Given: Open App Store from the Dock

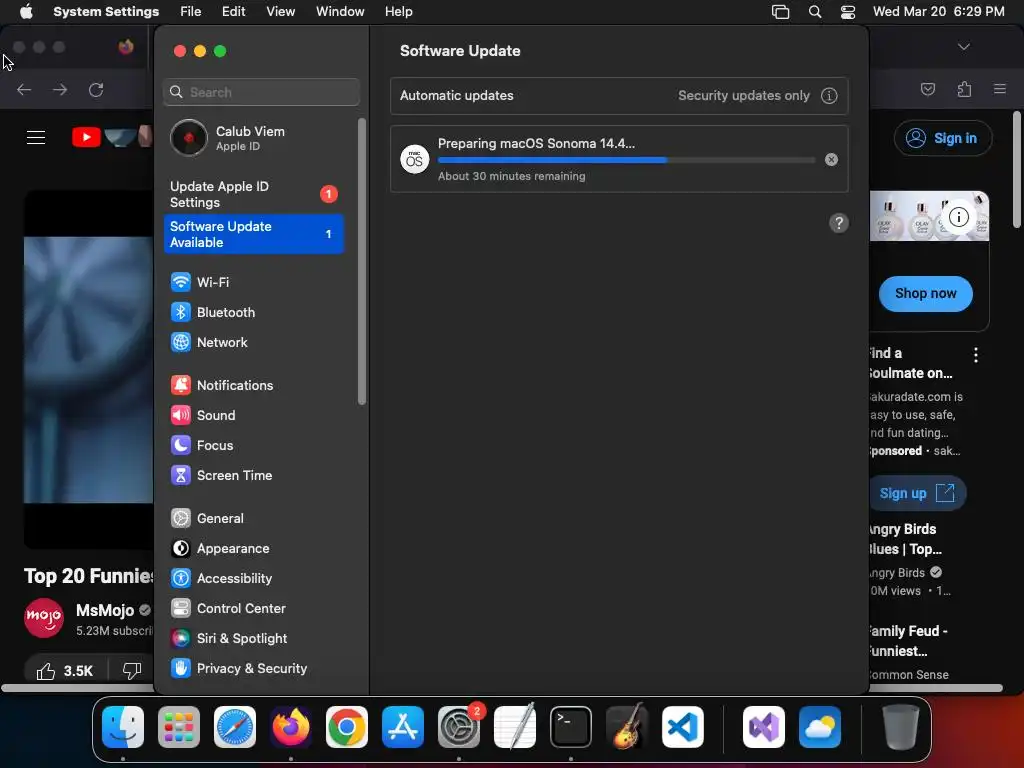Looking at the screenshot, I should (x=403, y=727).
